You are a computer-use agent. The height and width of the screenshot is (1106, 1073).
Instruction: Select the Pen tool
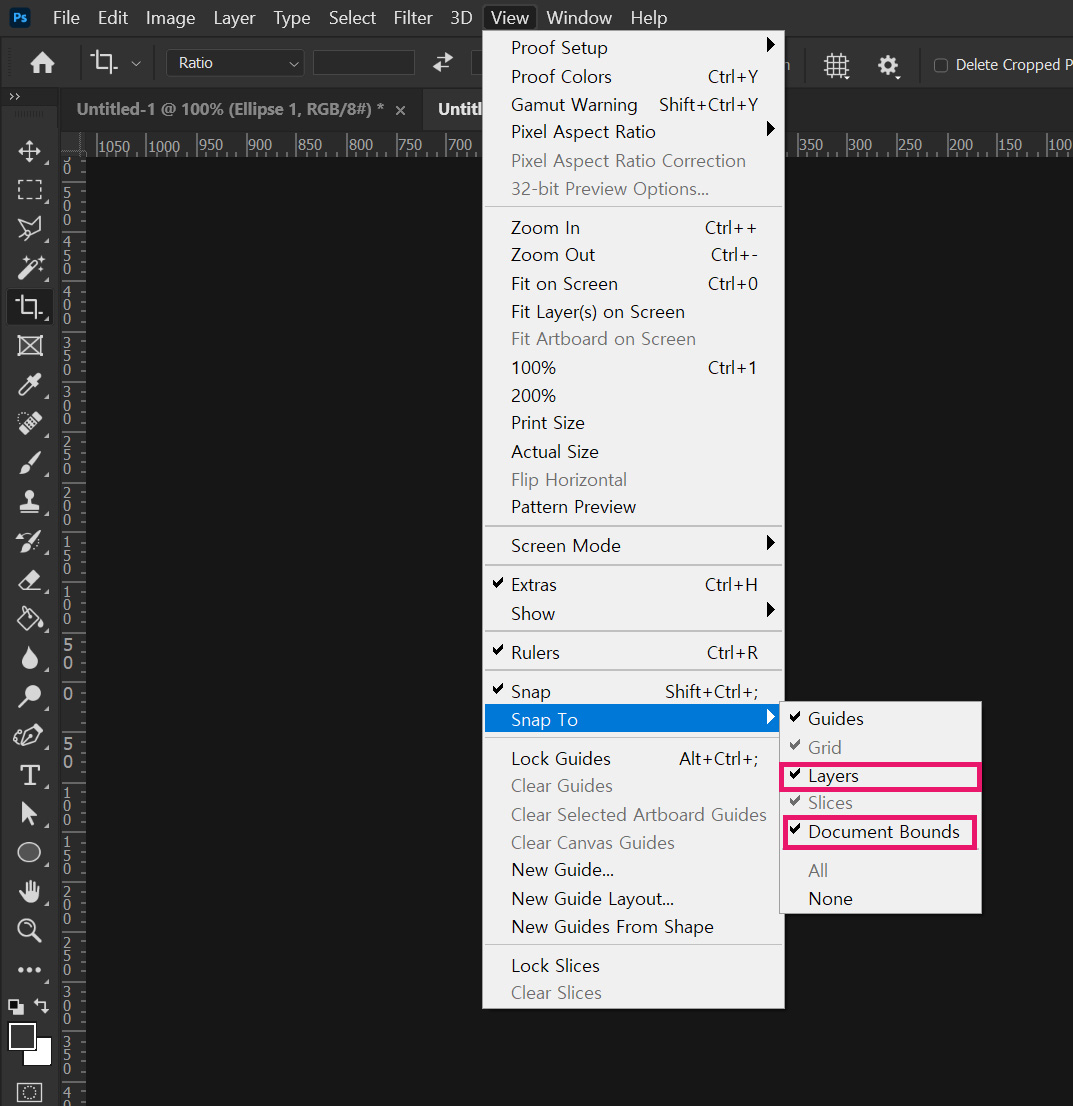[29, 736]
